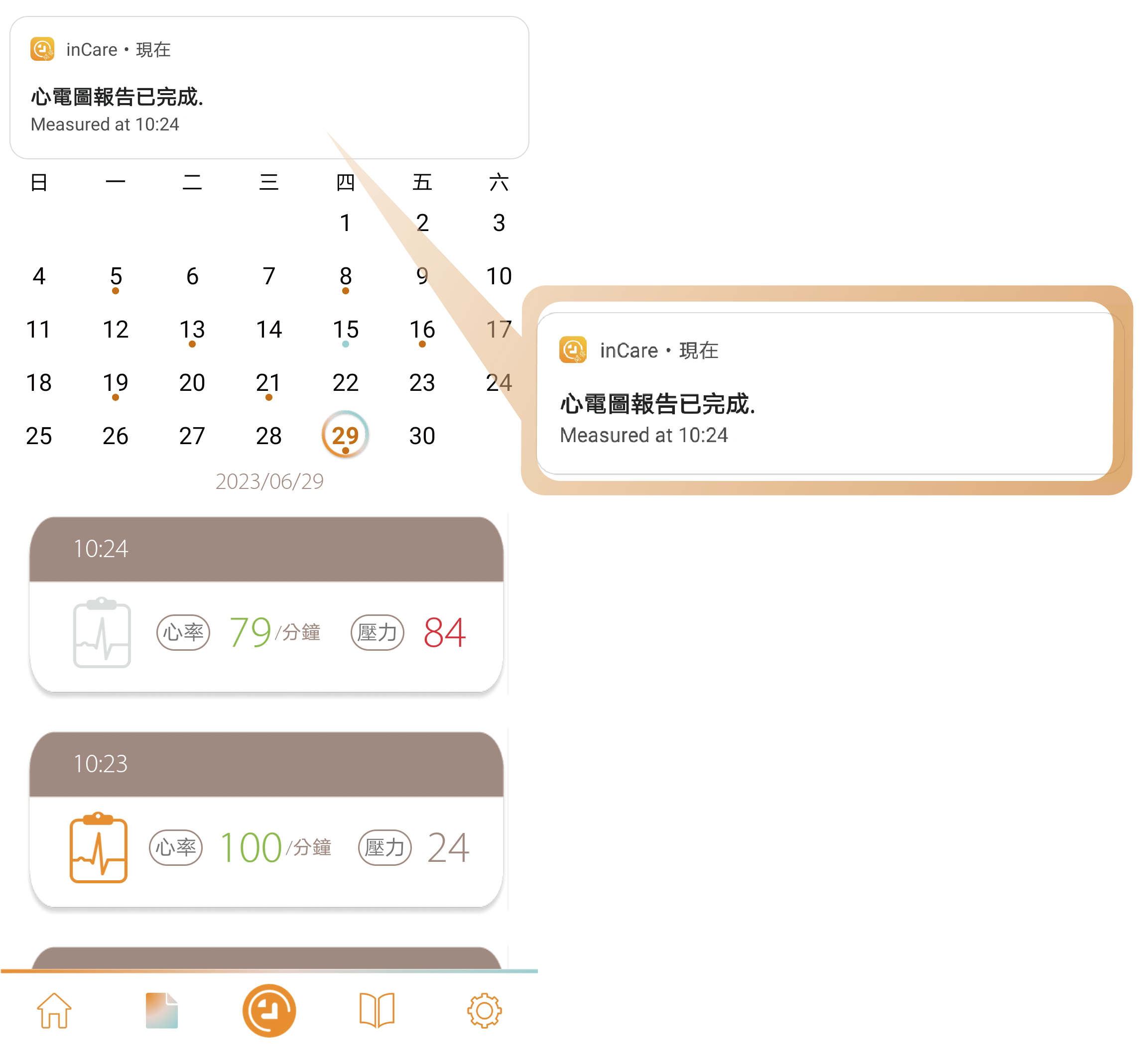
Task: Open the book guide icon in bottom bar
Action: [377, 1011]
